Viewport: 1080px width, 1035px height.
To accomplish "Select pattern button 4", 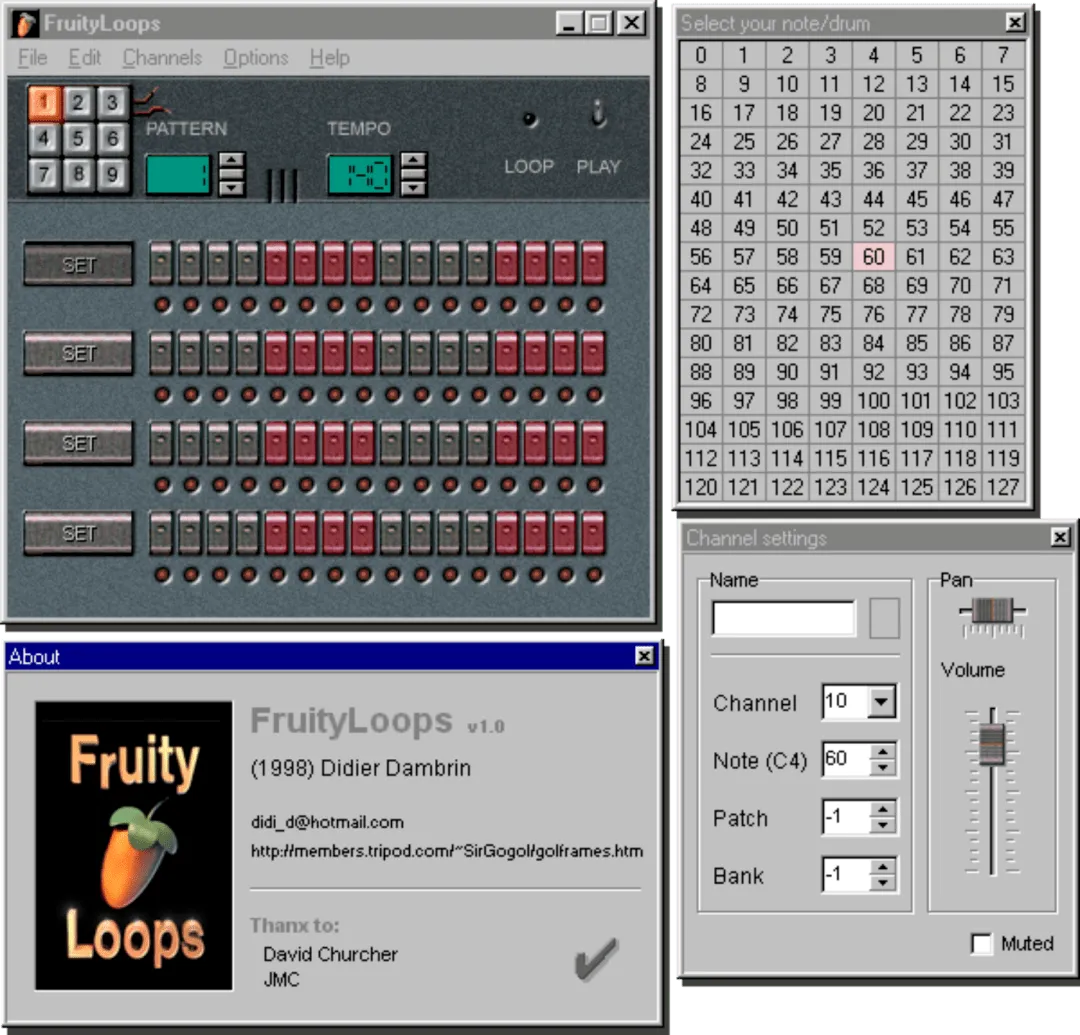I will [x=44, y=138].
